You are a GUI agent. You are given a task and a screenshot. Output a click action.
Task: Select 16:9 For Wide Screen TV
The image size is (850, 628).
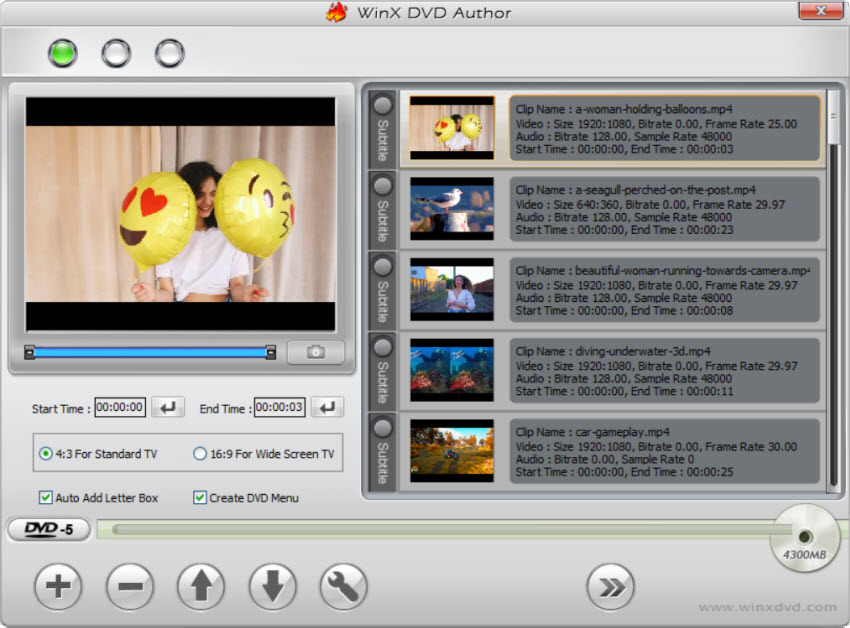(200, 454)
